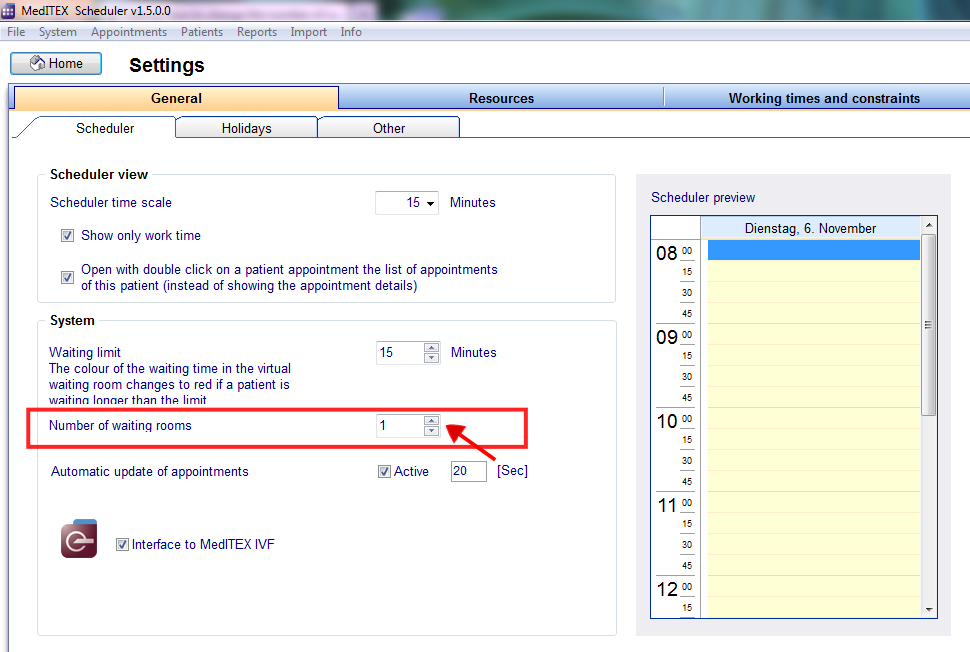Open the Info menu
Screen dimensions: 970x652
coord(351,32)
